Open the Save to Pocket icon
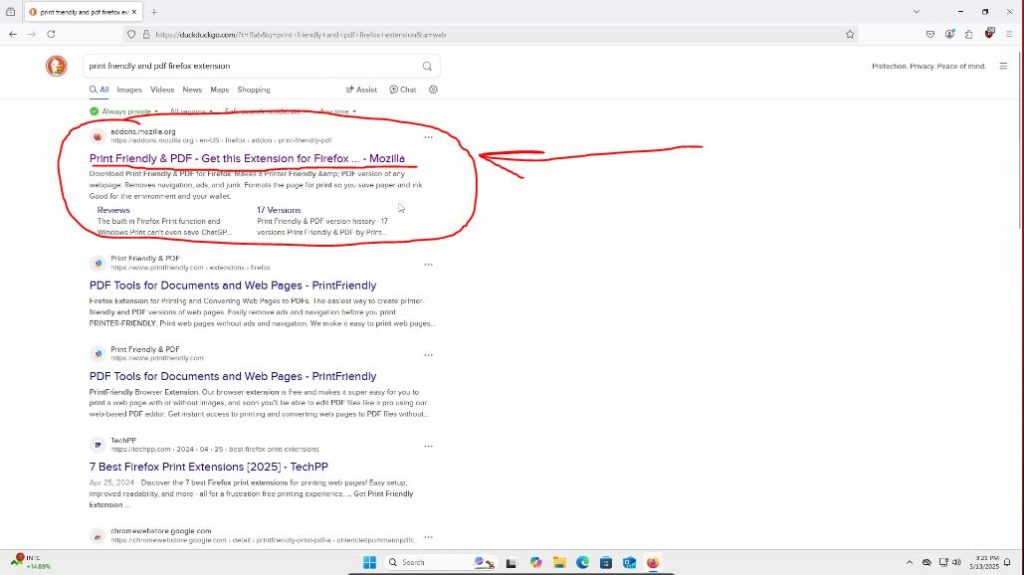 click(x=930, y=34)
